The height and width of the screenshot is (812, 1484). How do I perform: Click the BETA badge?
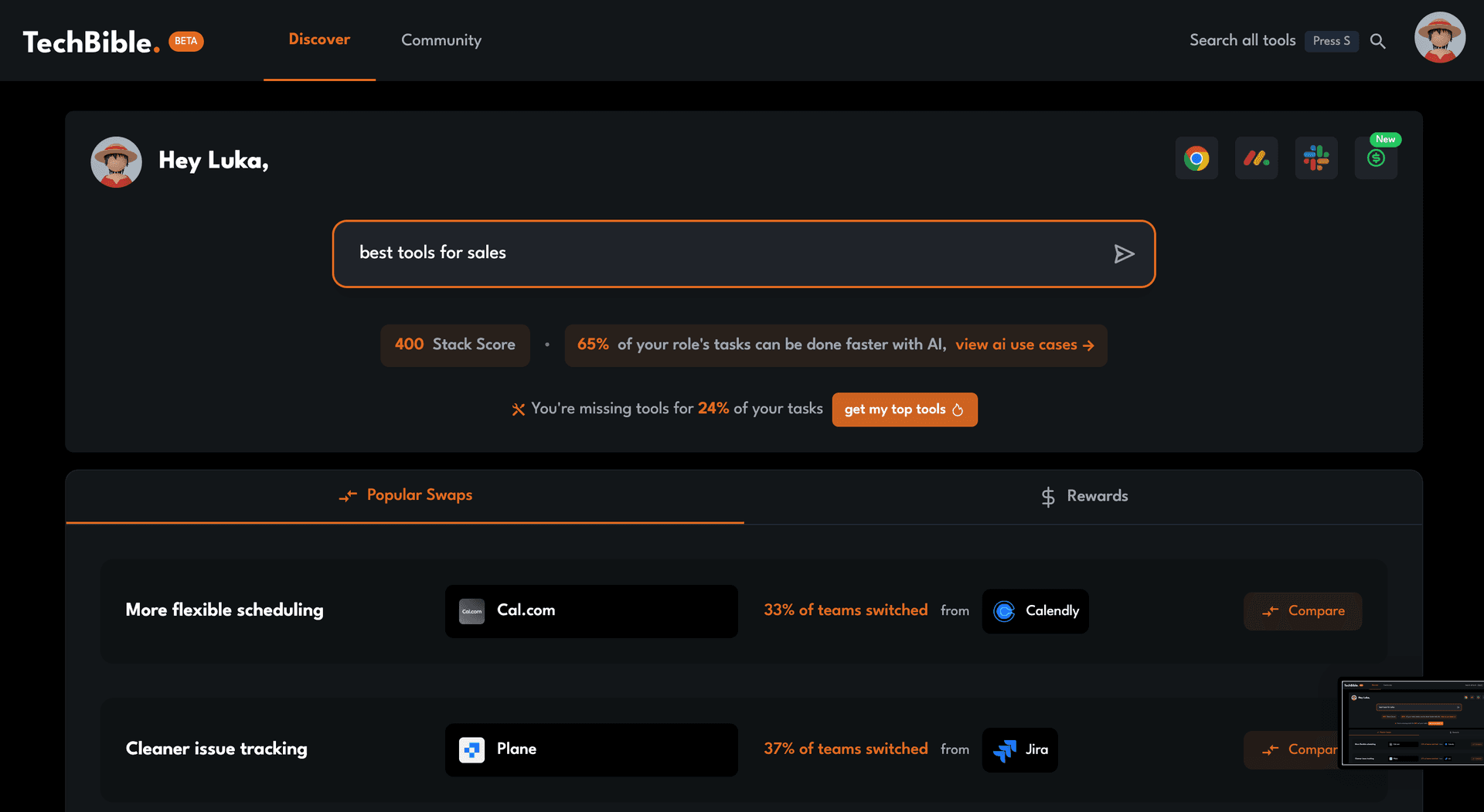(186, 41)
